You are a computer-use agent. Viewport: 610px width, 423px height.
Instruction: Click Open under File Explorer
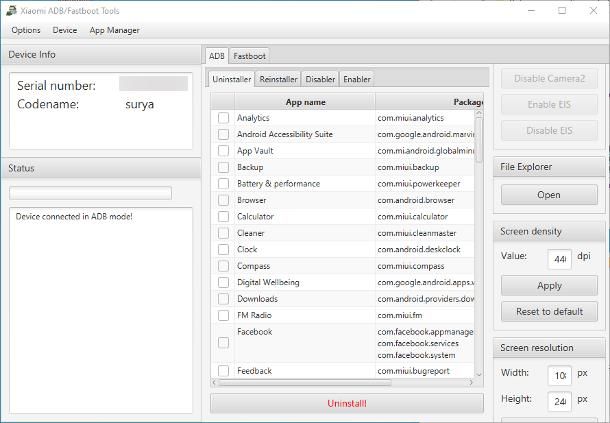(549, 195)
